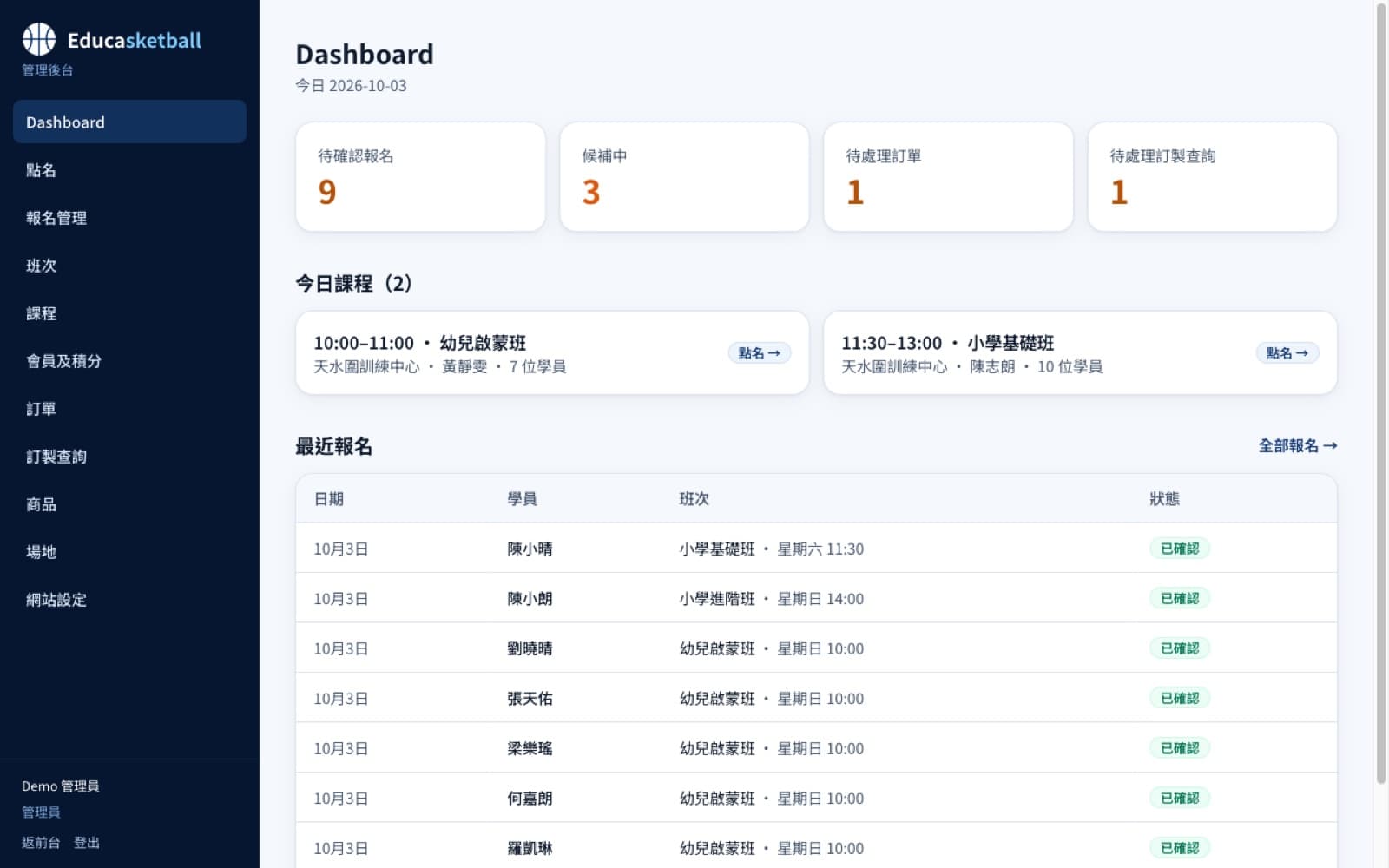Open the 待處理訂單 stat card
The height and width of the screenshot is (868, 1389).
948,176
